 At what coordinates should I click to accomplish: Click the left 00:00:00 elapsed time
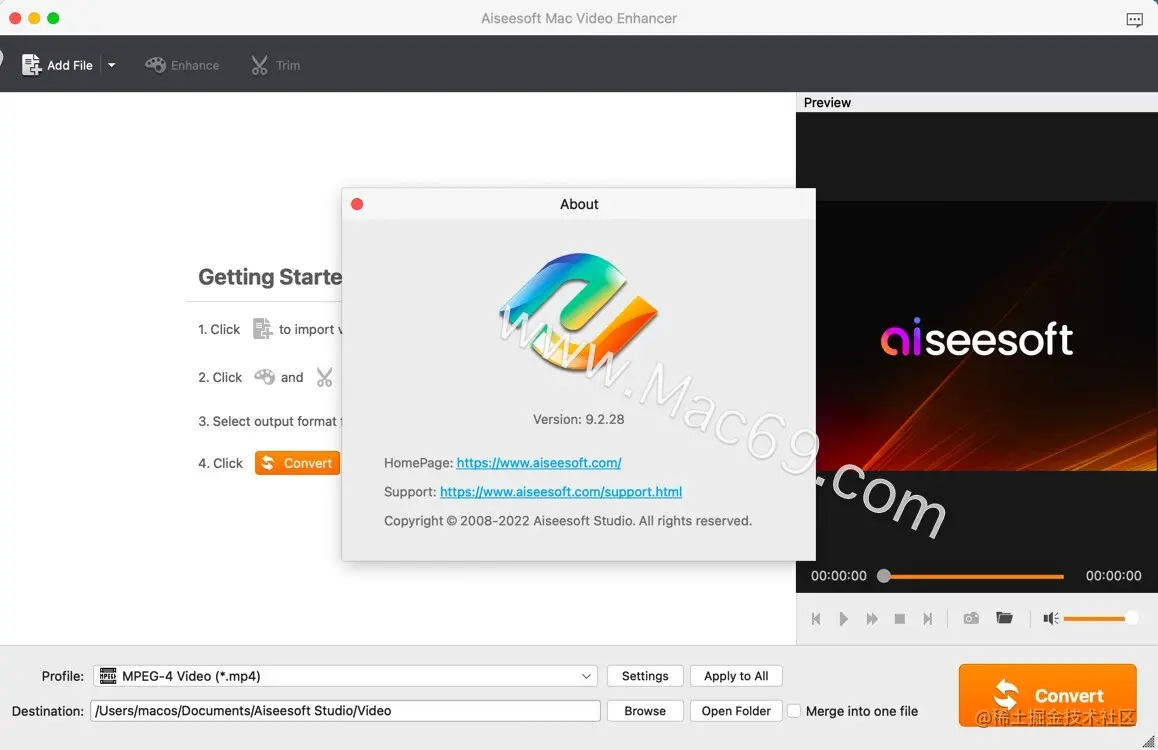pyautogui.click(x=838, y=576)
